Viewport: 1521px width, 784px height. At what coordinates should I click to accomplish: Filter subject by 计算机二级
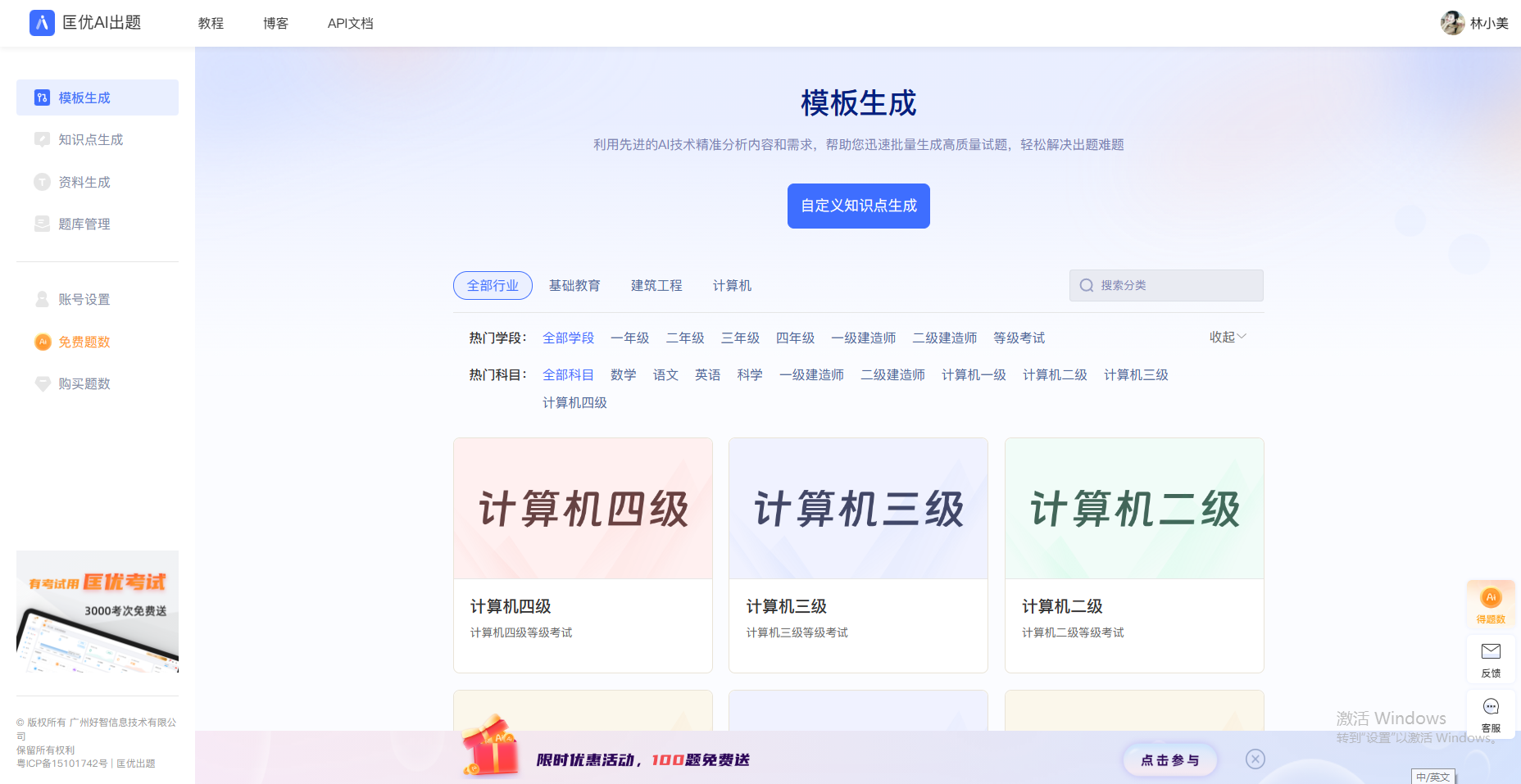tap(1055, 374)
